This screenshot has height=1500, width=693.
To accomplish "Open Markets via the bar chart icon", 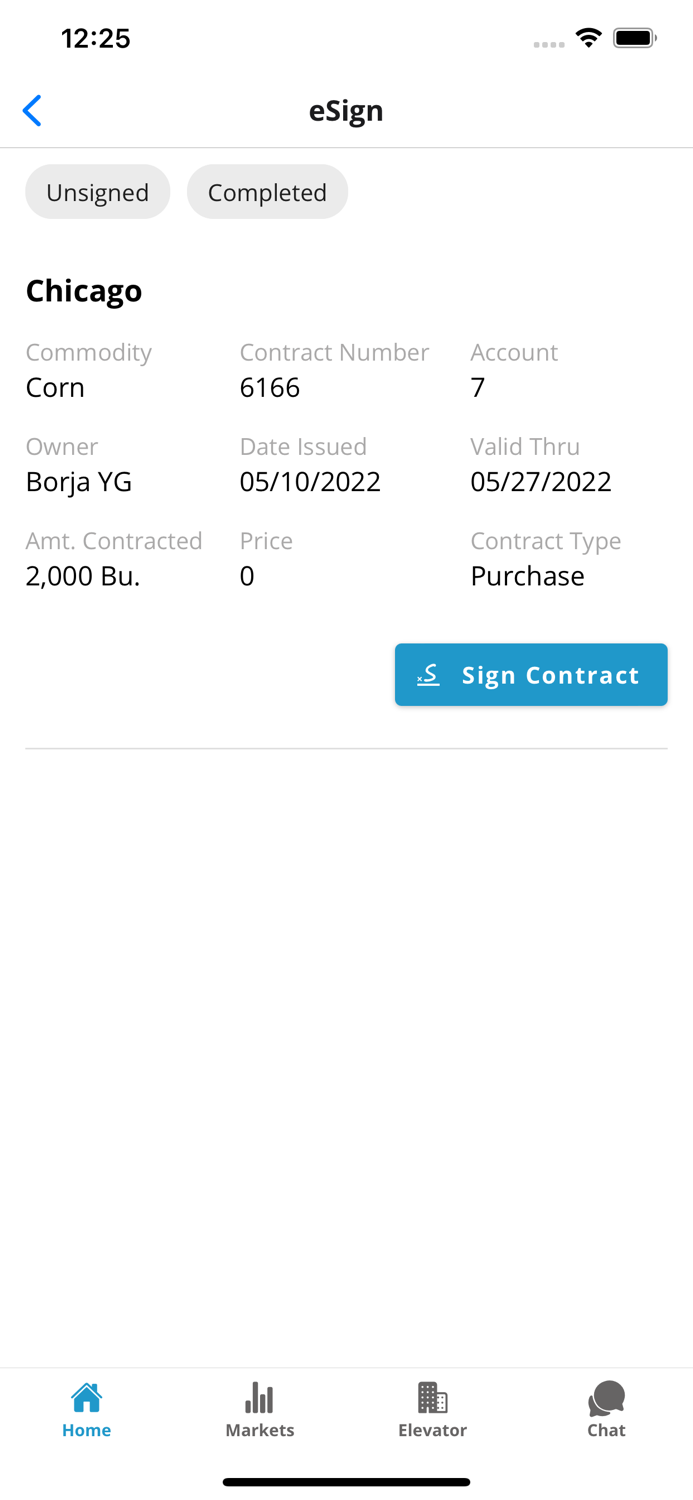I will click(259, 1395).
